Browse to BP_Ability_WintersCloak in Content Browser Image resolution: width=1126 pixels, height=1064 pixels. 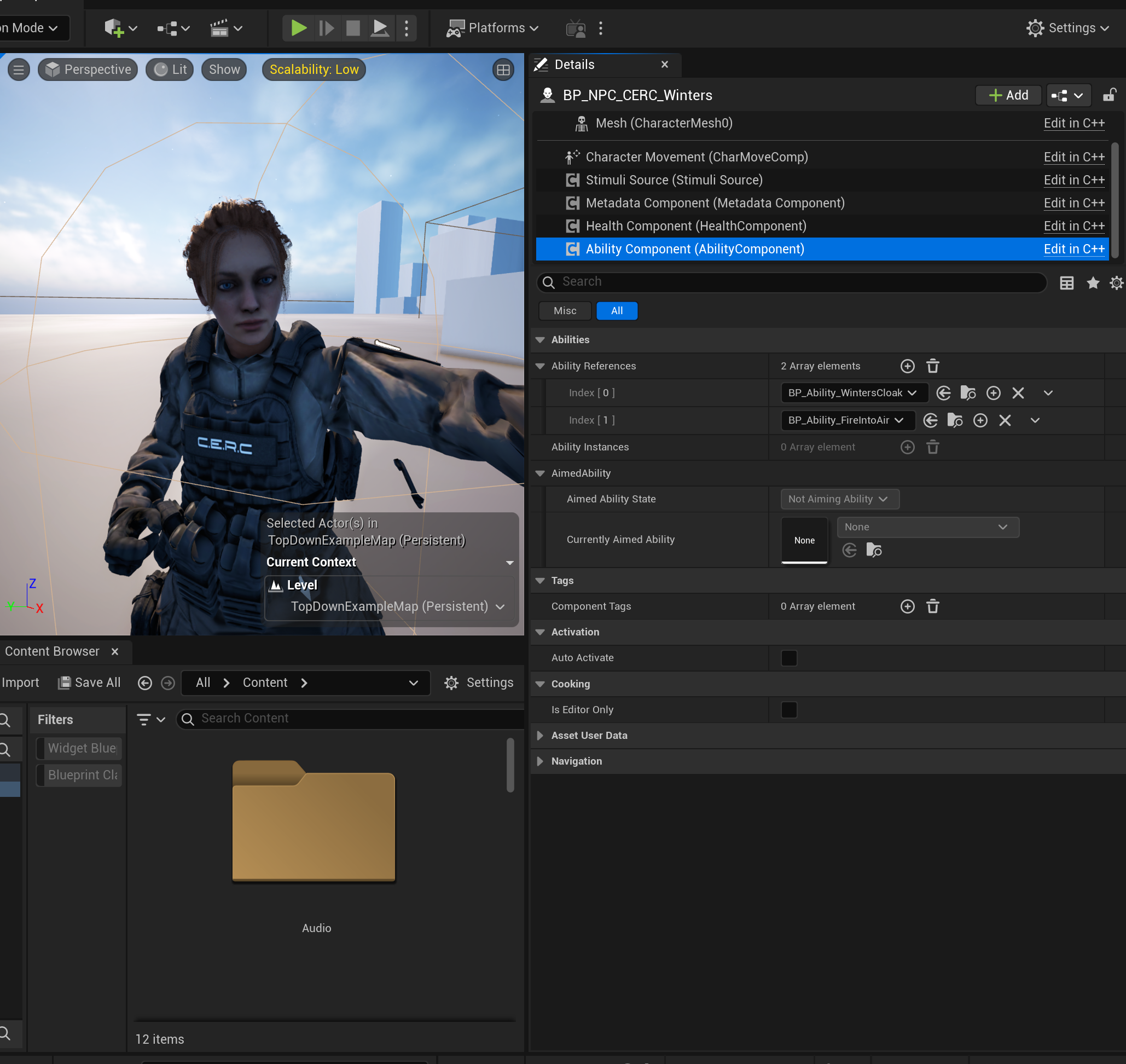click(968, 392)
